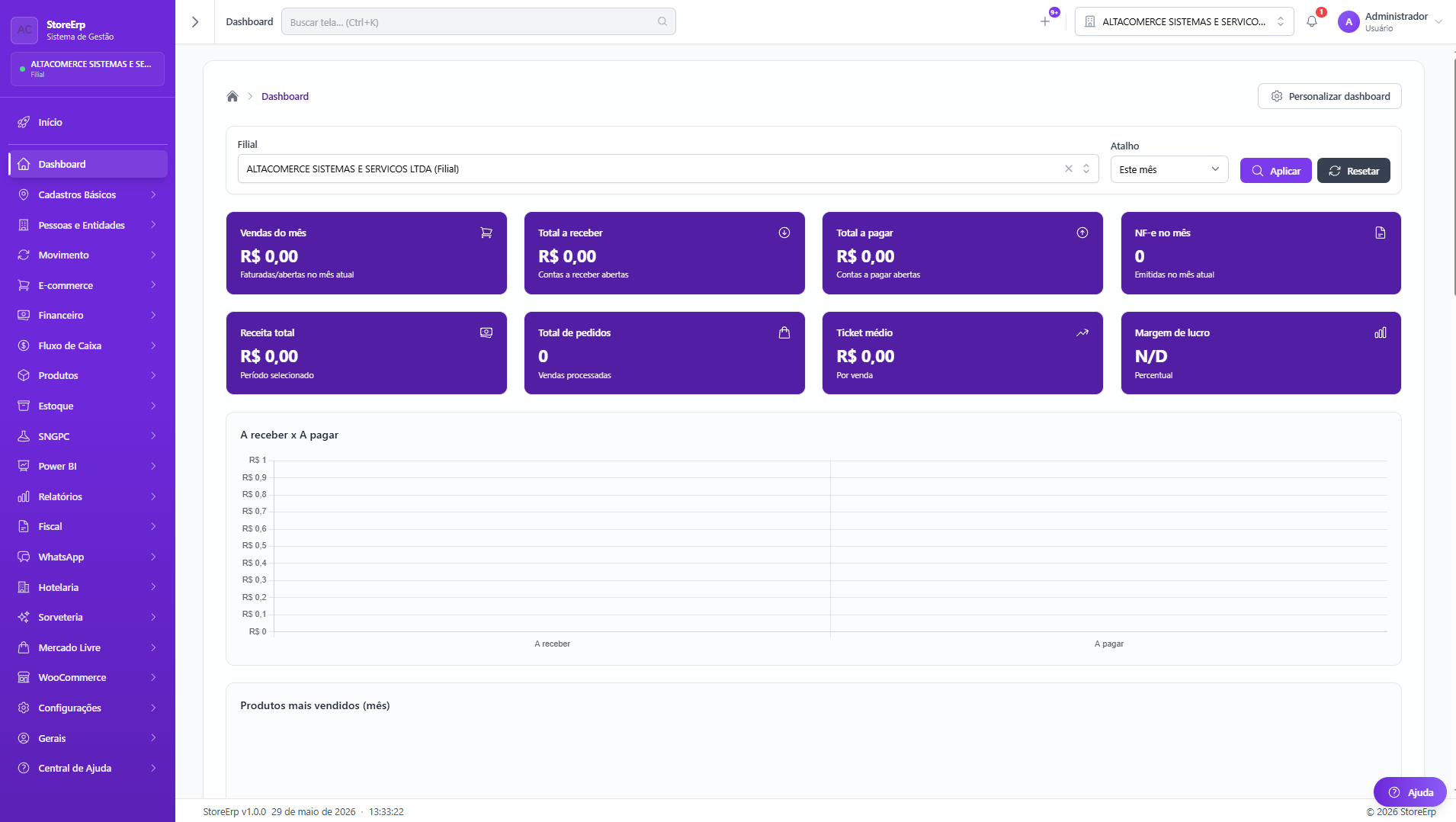The image size is (1456, 822).
Task: Open the Dashboard menu item
Action: [88, 164]
